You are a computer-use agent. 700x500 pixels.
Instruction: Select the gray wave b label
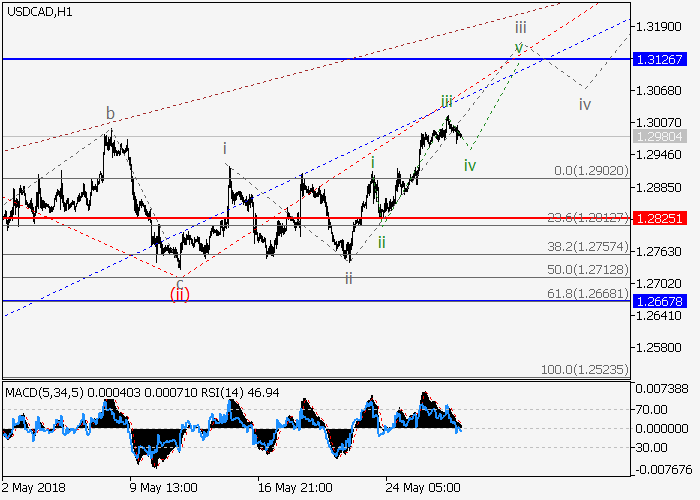(111, 112)
